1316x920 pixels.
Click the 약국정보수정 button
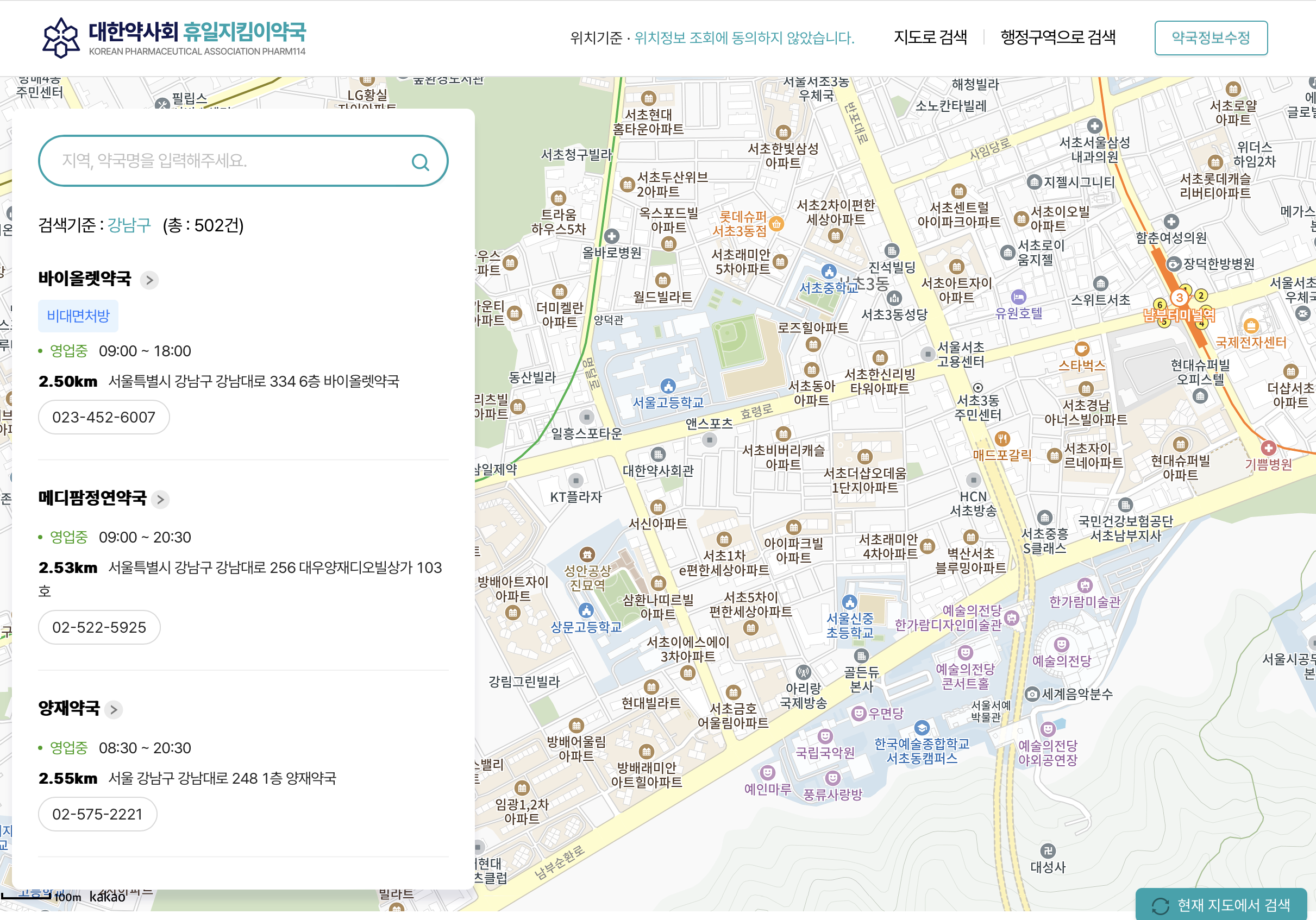(x=1210, y=38)
